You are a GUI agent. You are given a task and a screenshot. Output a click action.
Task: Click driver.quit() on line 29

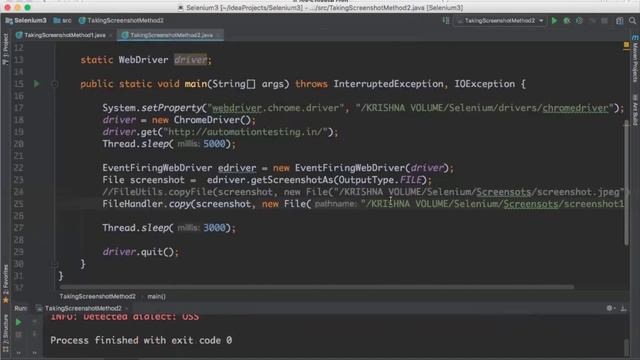coord(140,252)
